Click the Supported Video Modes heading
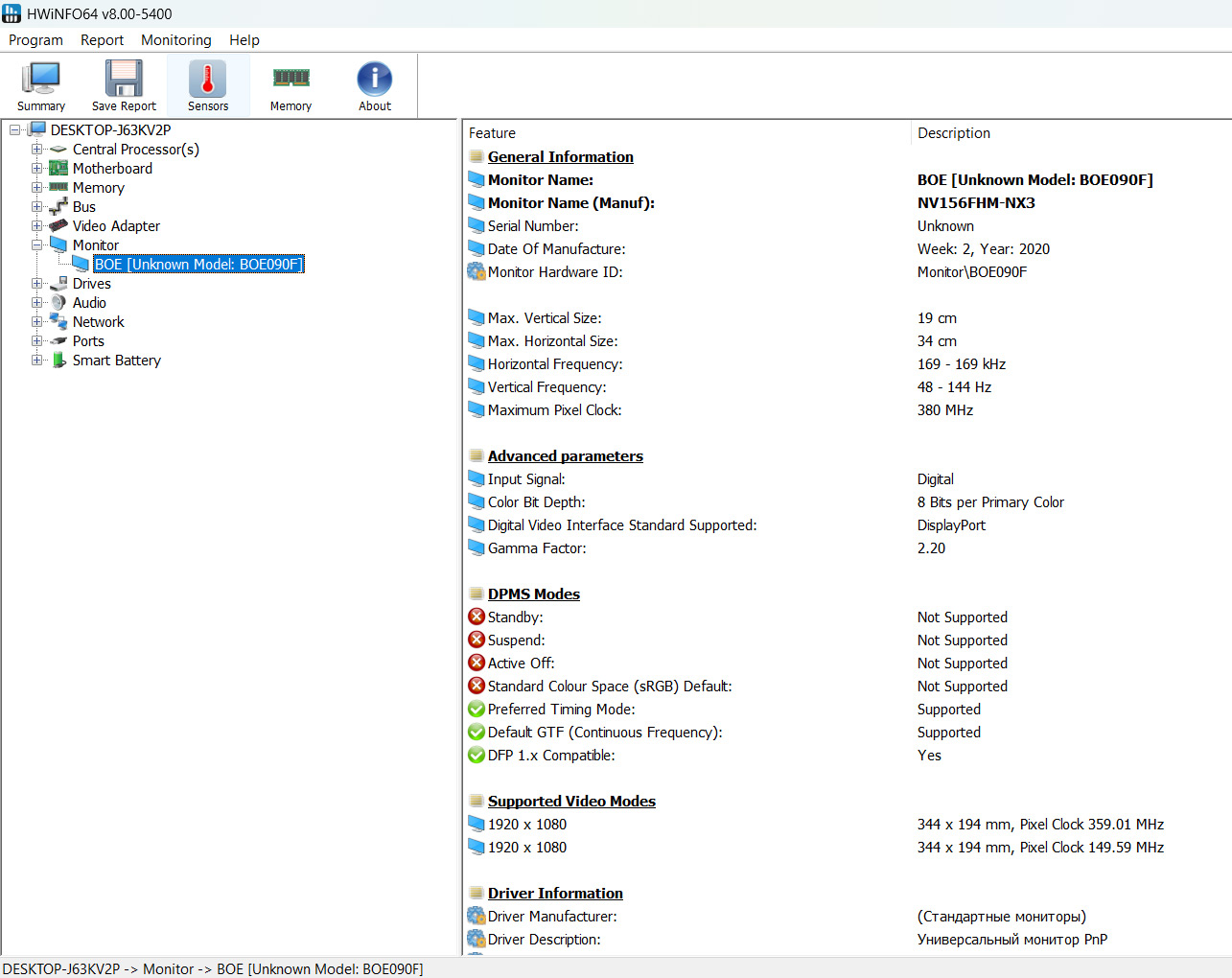 click(x=571, y=801)
